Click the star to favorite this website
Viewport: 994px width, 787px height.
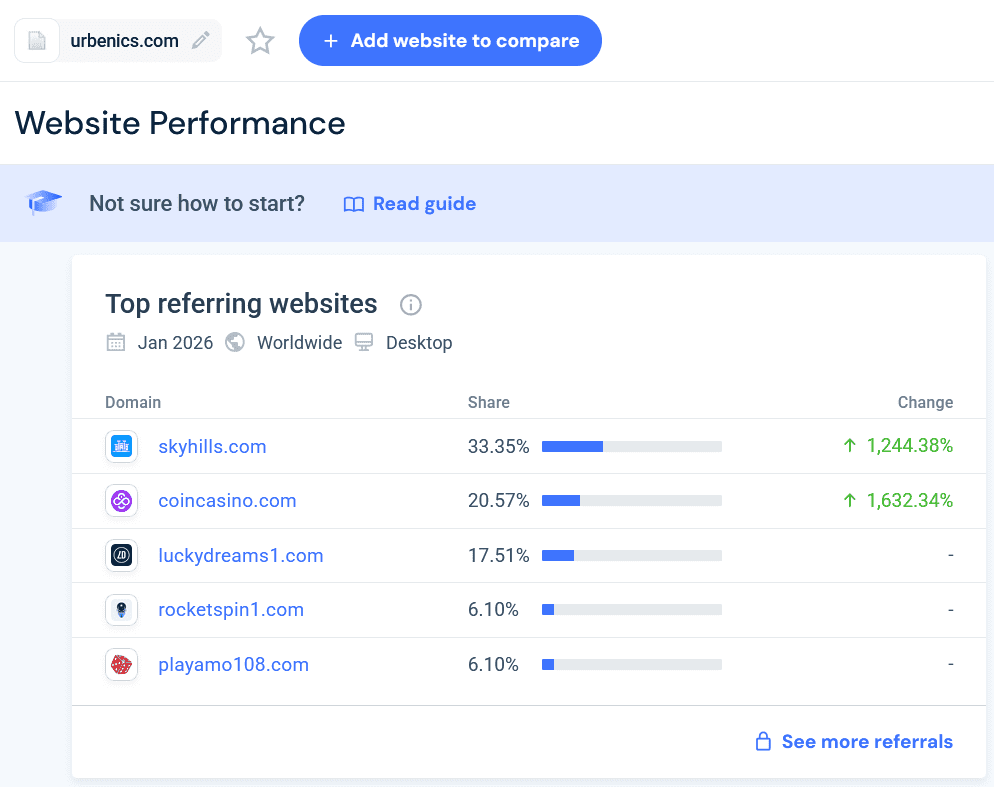(259, 41)
